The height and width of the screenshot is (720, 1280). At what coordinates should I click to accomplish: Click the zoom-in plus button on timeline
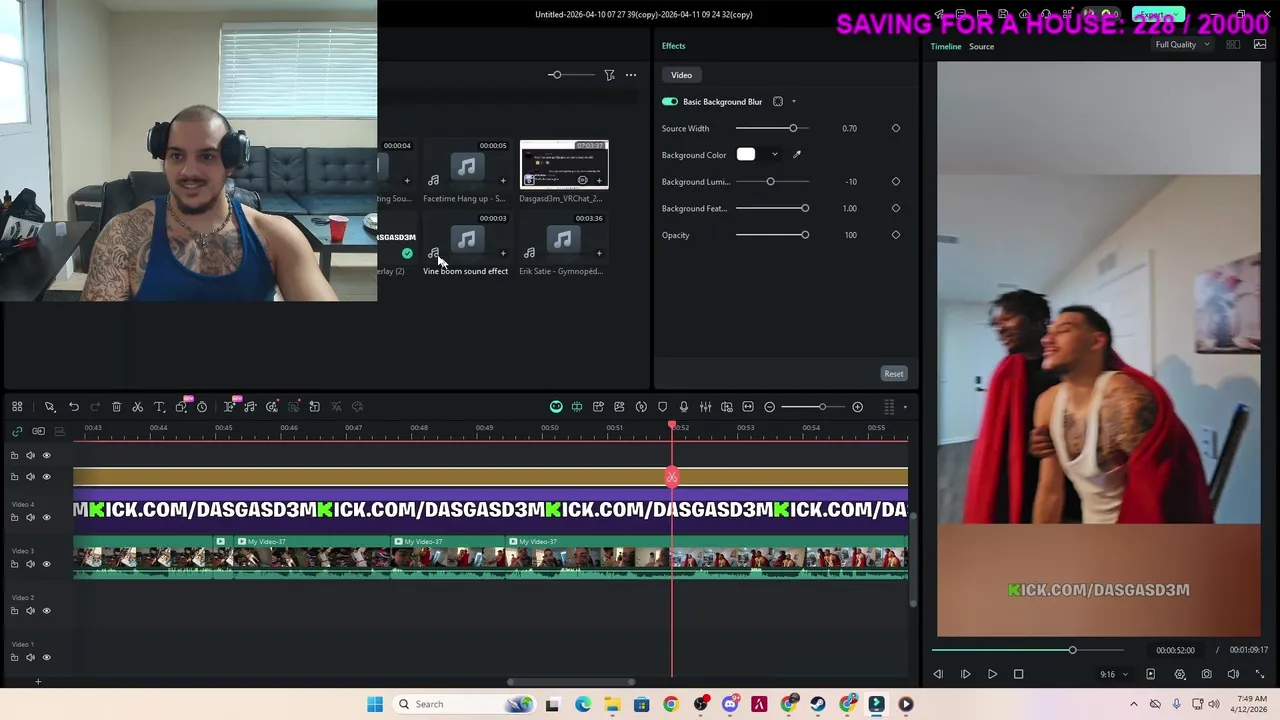click(x=857, y=407)
